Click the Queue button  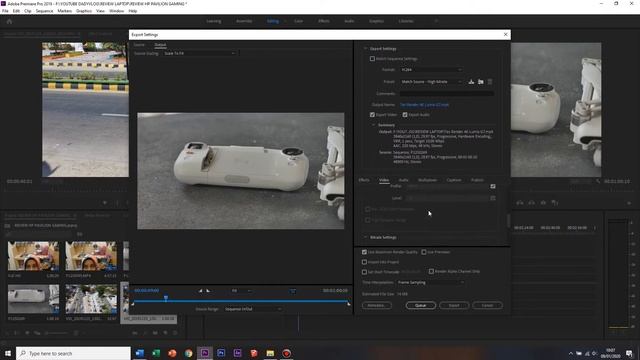click(x=421, y=305)
